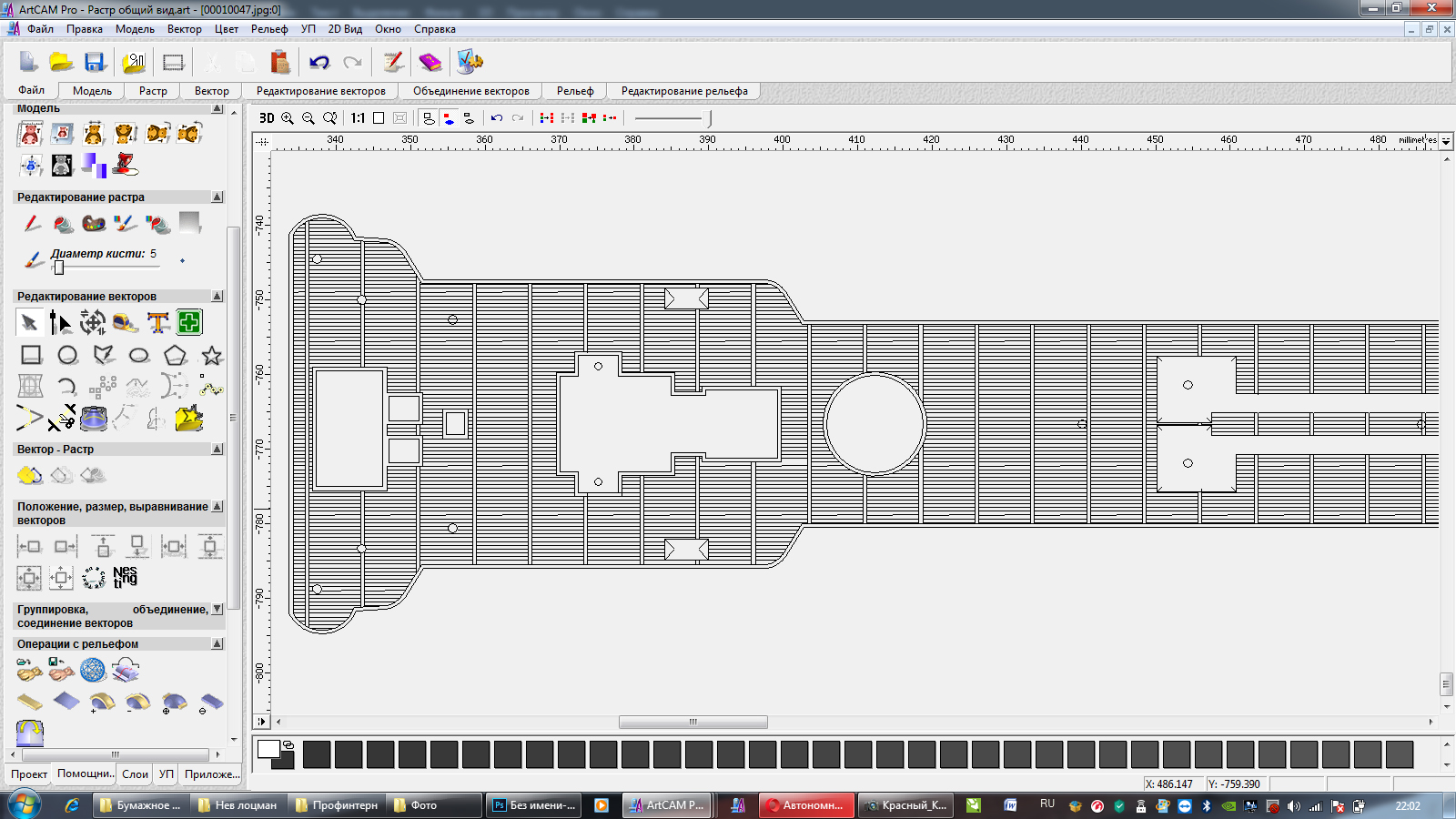Open the Рельеф menu

coord(269,29)
